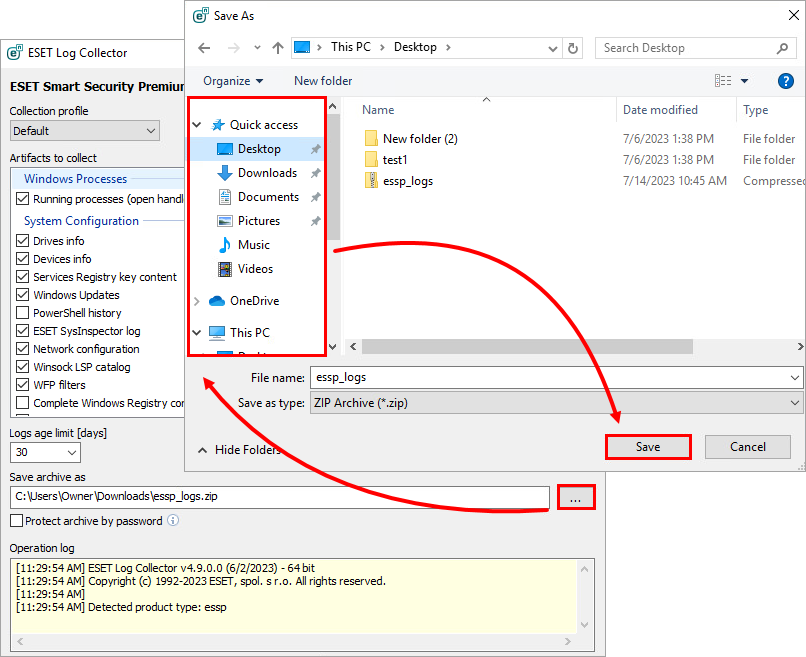Image resolution: width=806 pixels, height=657 pixels.
Task: Uncheck the WFP filters checkbox
Action: point(23,385)
